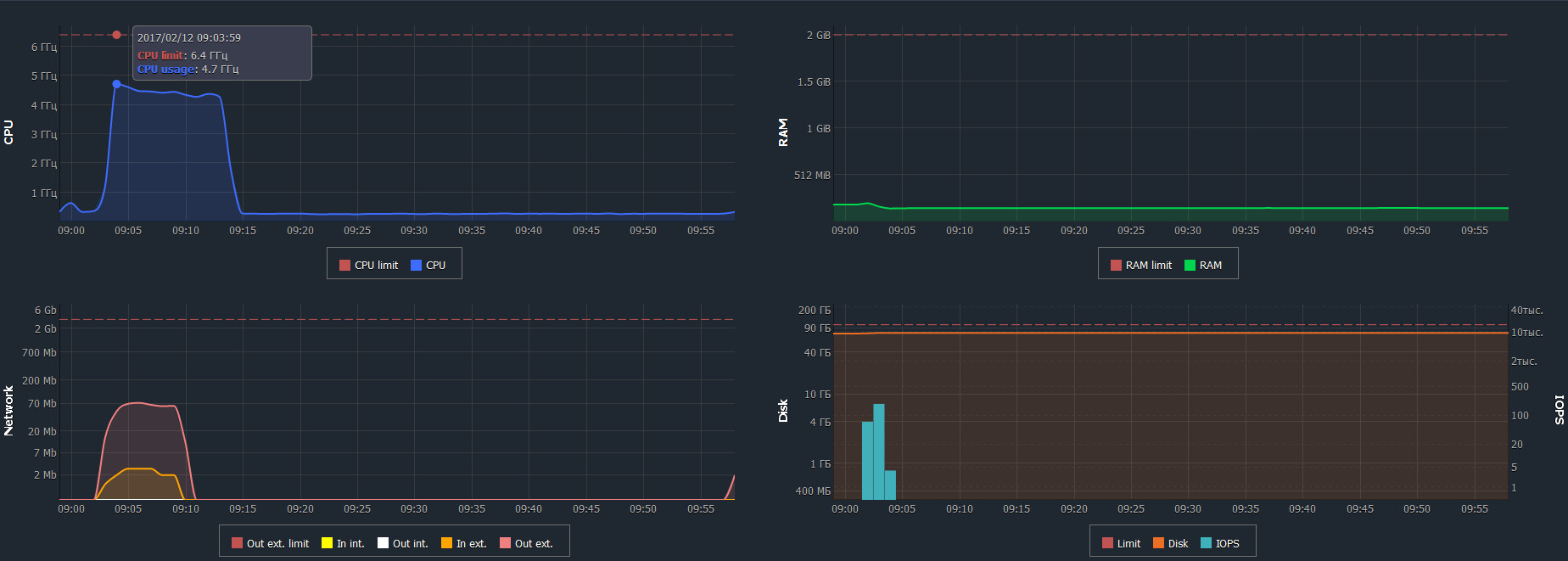Click the pink Out ext. network curve
Image resolution: width=1568 pixels, height=561 pixels.
[138, 403]
